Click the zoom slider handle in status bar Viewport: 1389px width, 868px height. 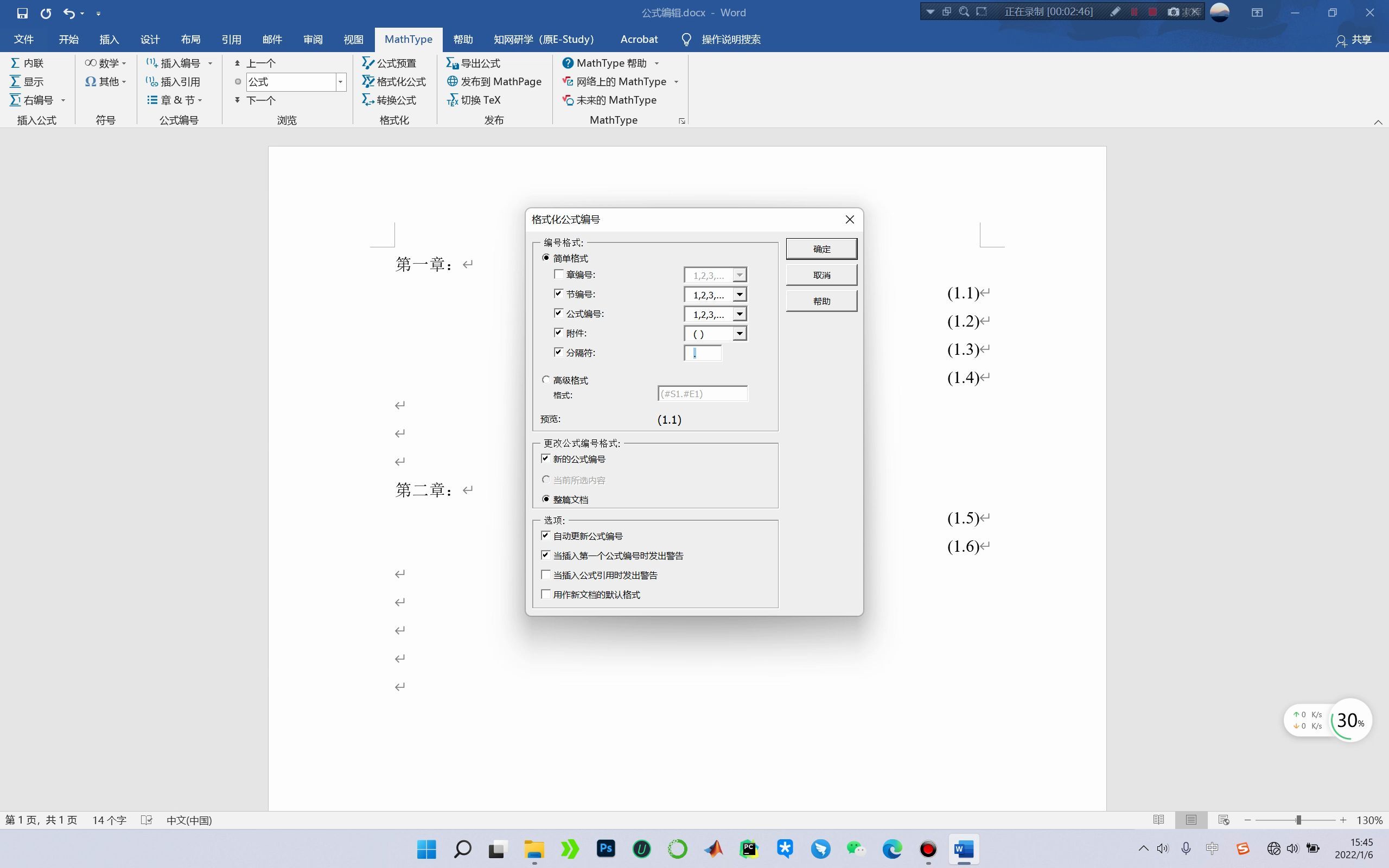1298,820
